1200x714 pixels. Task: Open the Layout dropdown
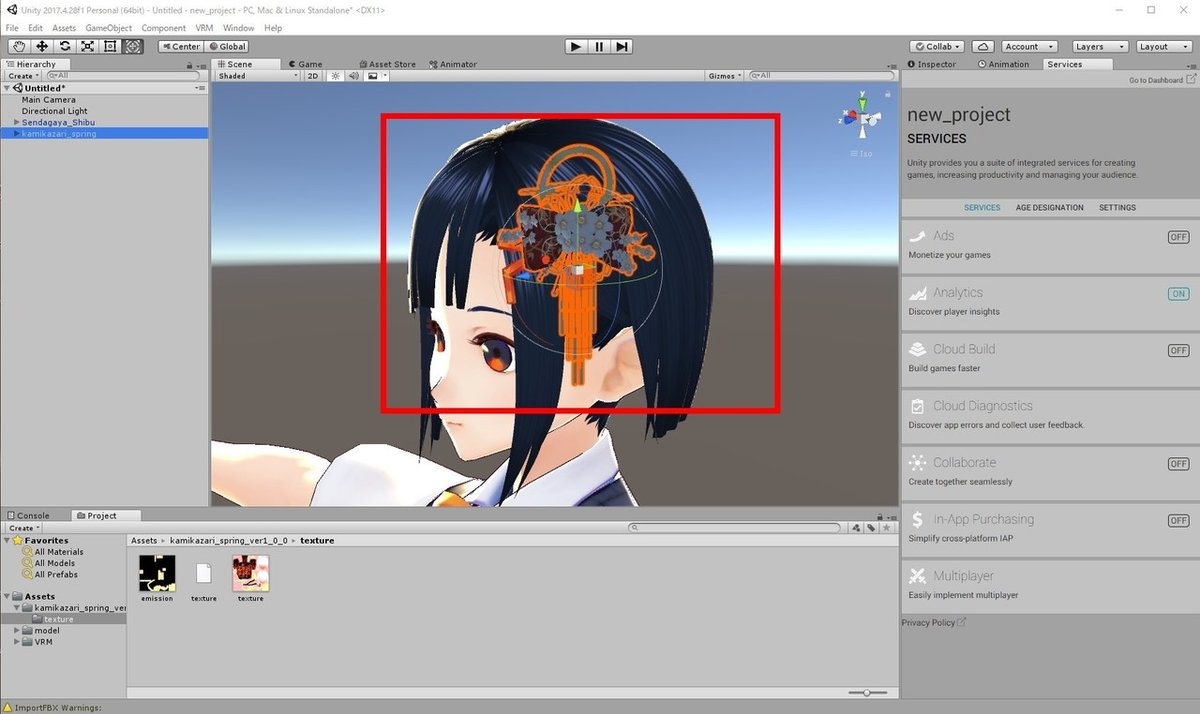[x=1164, y=46]
